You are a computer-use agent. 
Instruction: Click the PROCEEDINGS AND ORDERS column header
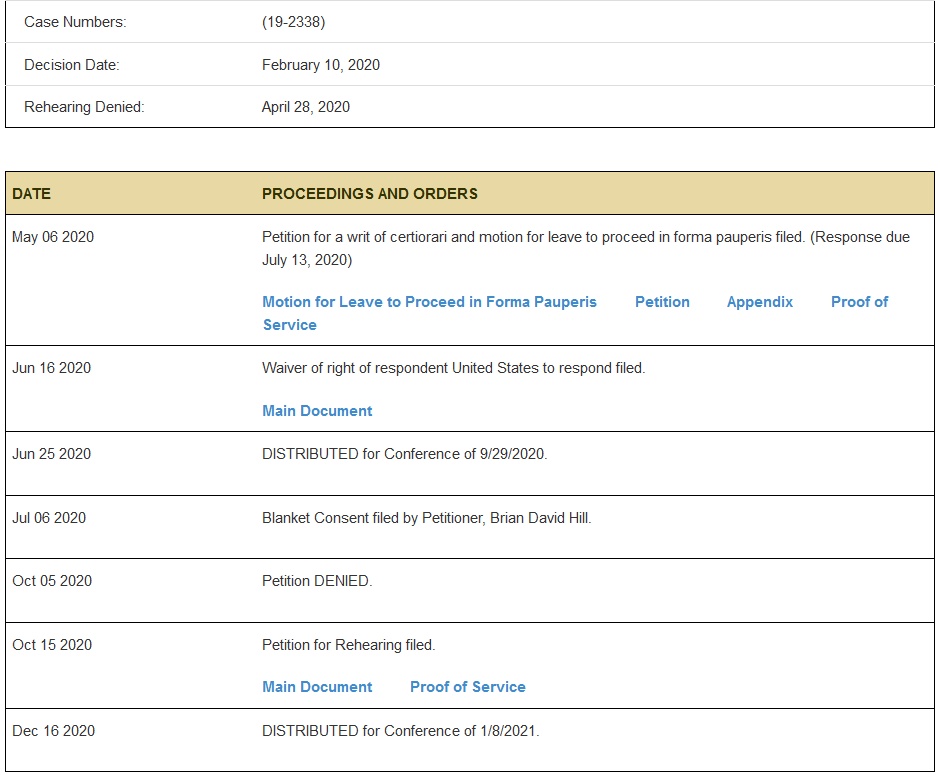point(370,194)
